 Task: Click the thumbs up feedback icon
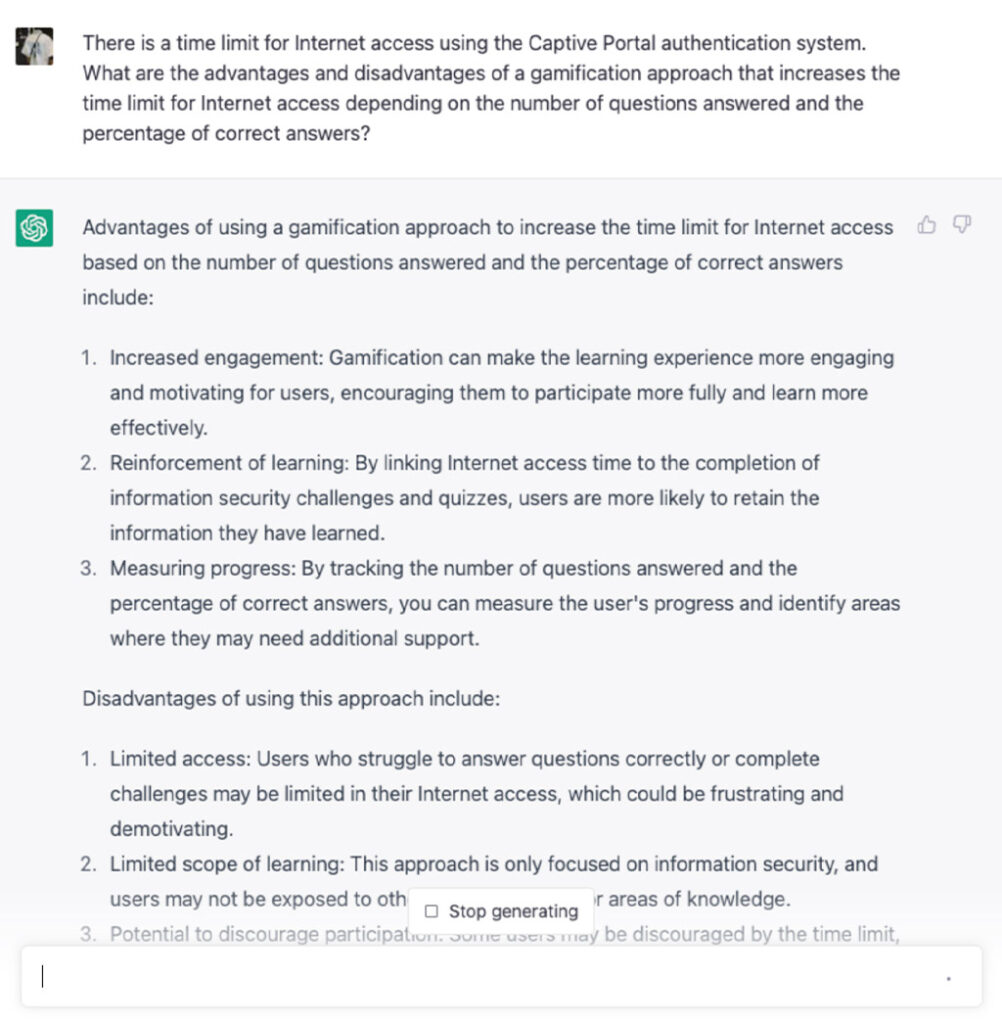coord(926,225)
